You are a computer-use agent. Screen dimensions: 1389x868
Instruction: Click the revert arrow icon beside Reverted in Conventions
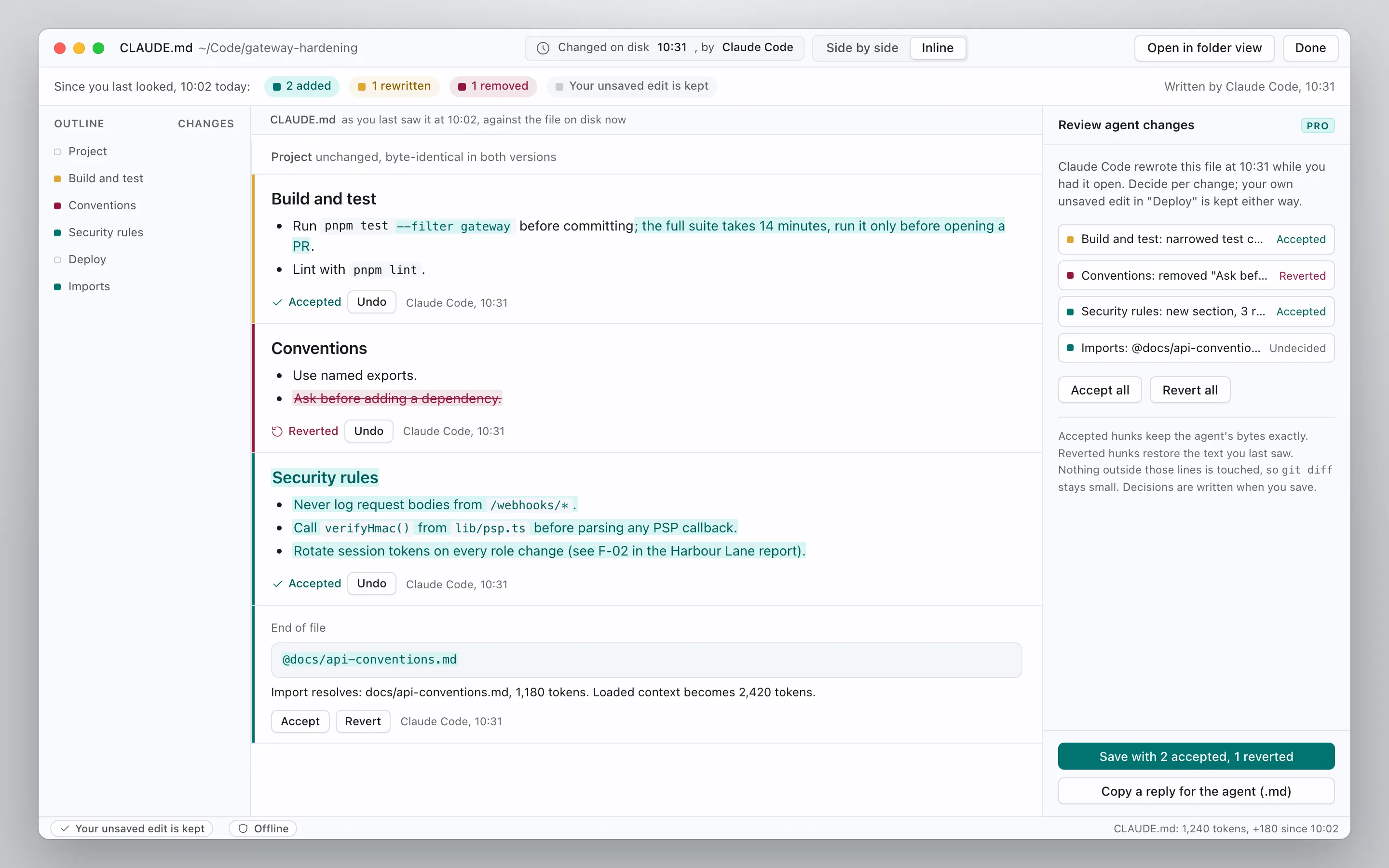coord(277,432)
